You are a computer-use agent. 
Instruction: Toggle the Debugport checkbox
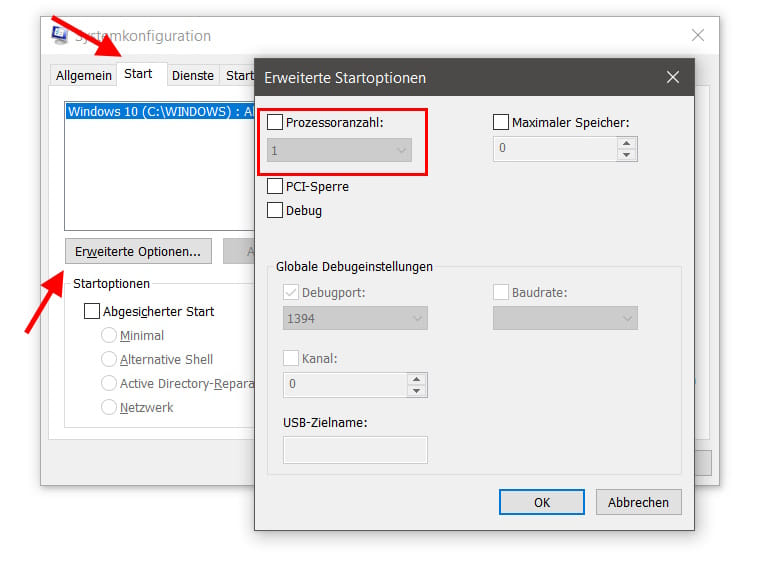(x=291, y=292)
